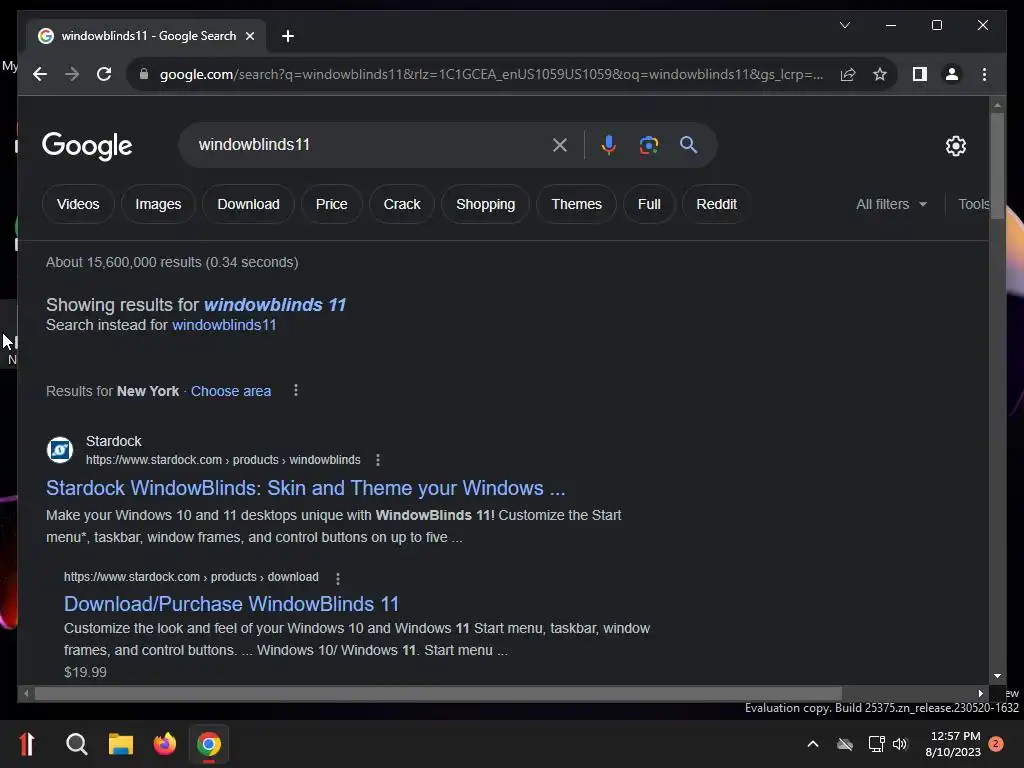This screenshot has width=1024, height=768.
Task: Close the windowblinds11 Google Search tab
Action: [249, 36]
